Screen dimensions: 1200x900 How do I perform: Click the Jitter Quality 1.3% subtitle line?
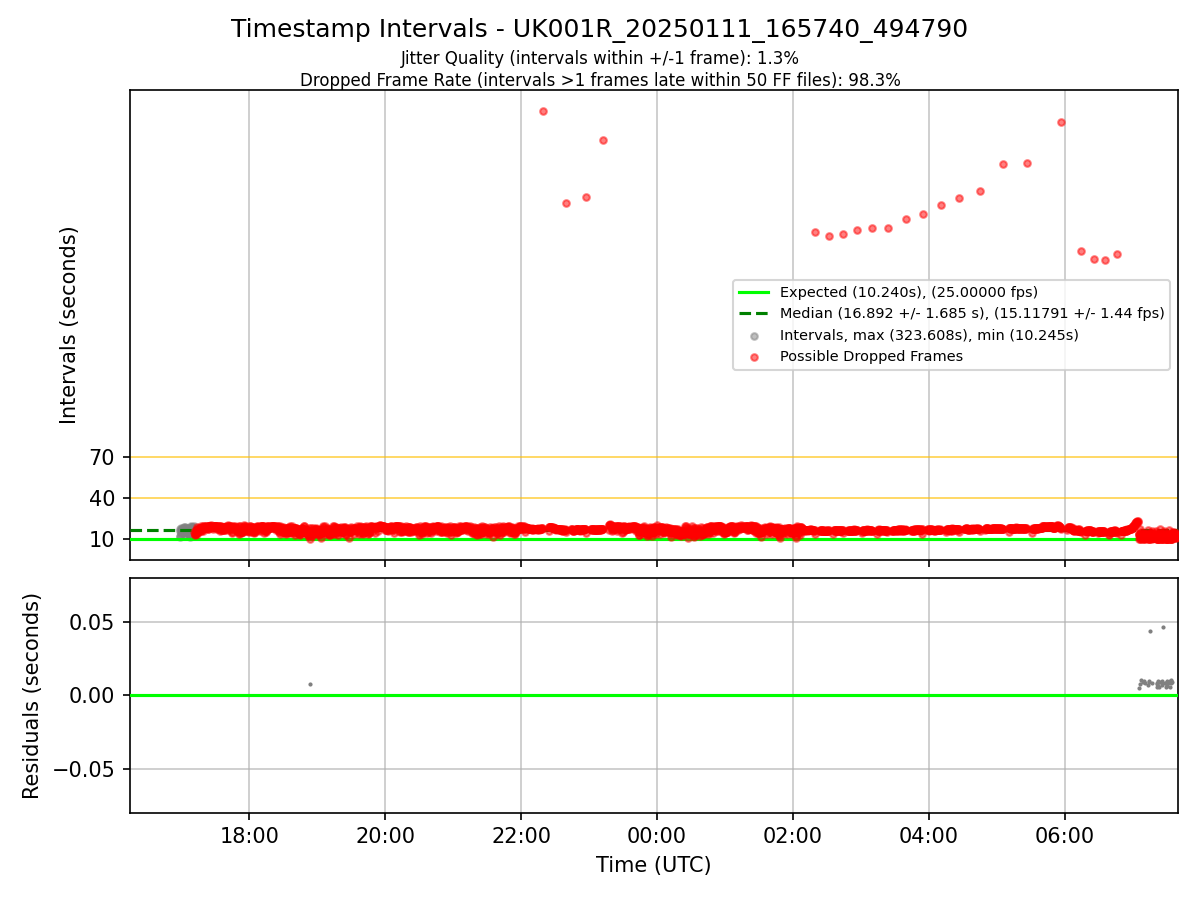coord(599,58)
